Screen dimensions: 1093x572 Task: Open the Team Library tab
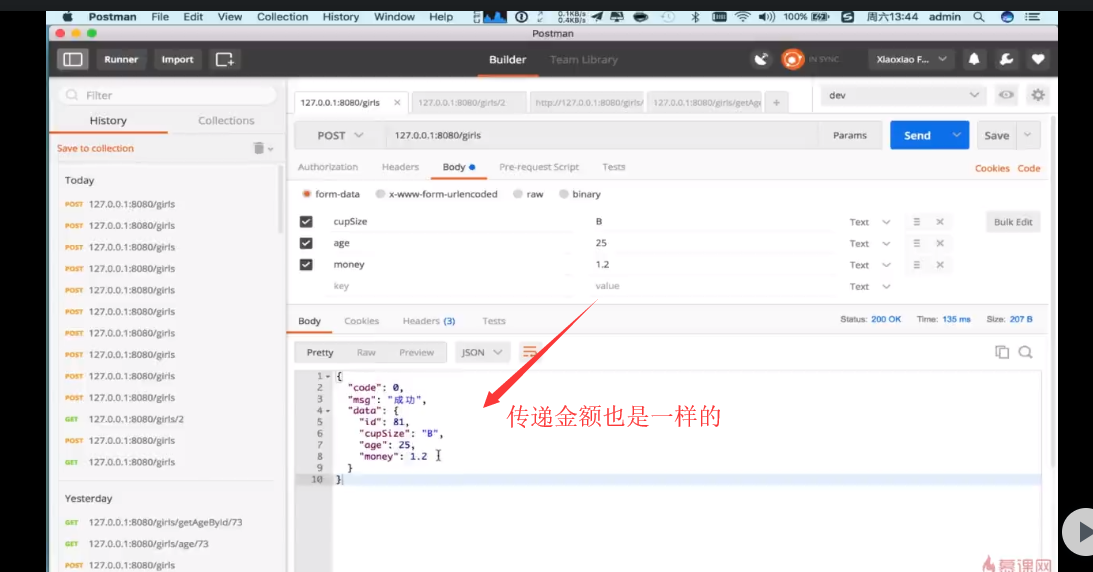pos(583,59)
